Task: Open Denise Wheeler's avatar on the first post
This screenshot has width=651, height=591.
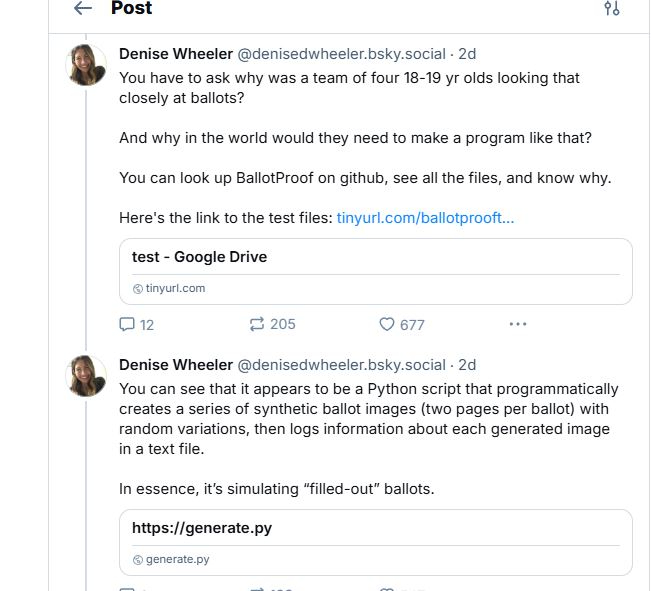Action: pos(87,66)
